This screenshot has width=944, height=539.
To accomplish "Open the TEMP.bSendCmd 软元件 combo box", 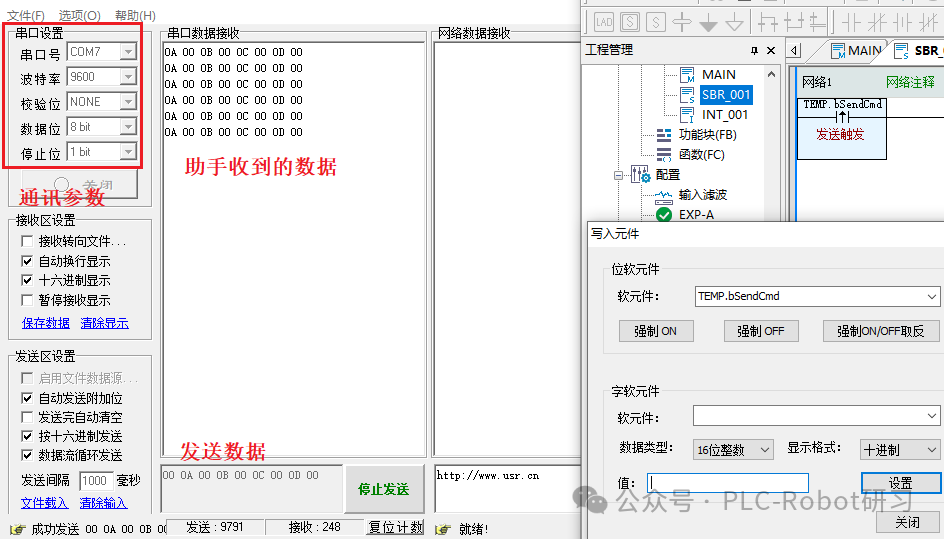I will (x=817, y=296).
